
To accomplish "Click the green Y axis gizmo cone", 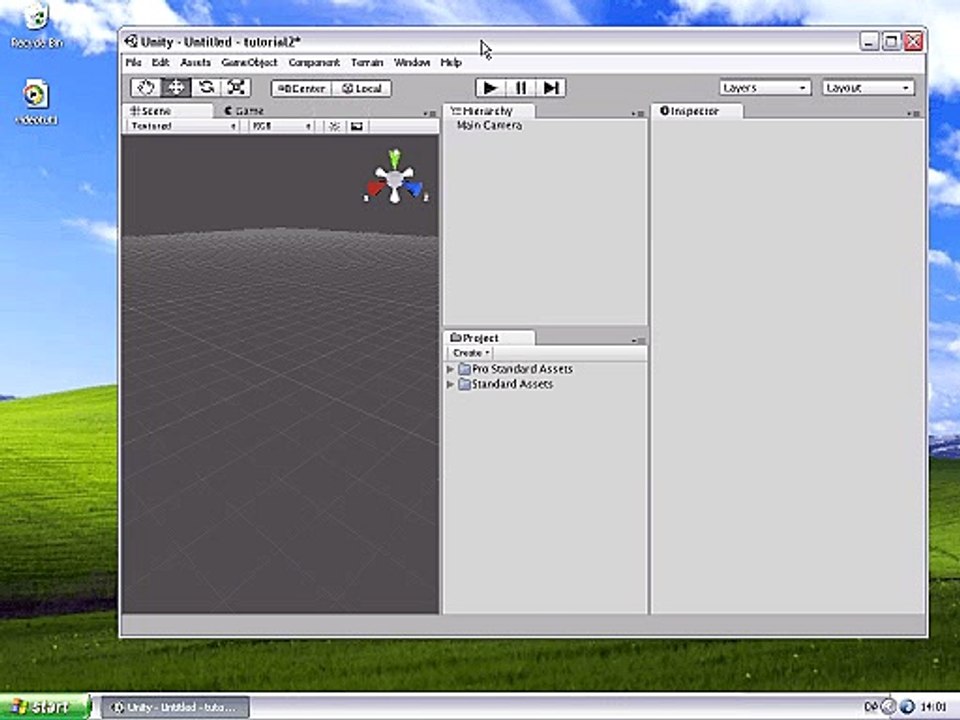I will [x=395, y=157].
